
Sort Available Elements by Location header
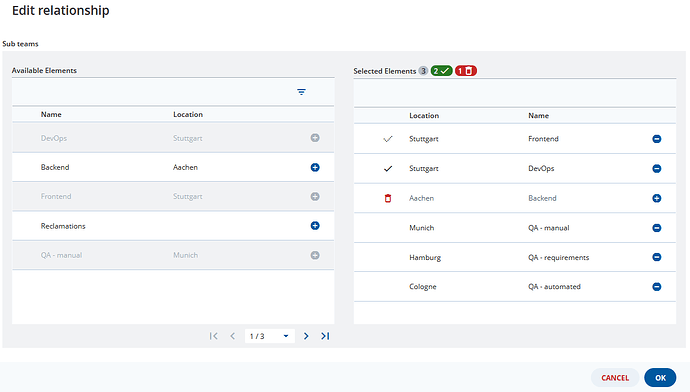pos(188,114)
